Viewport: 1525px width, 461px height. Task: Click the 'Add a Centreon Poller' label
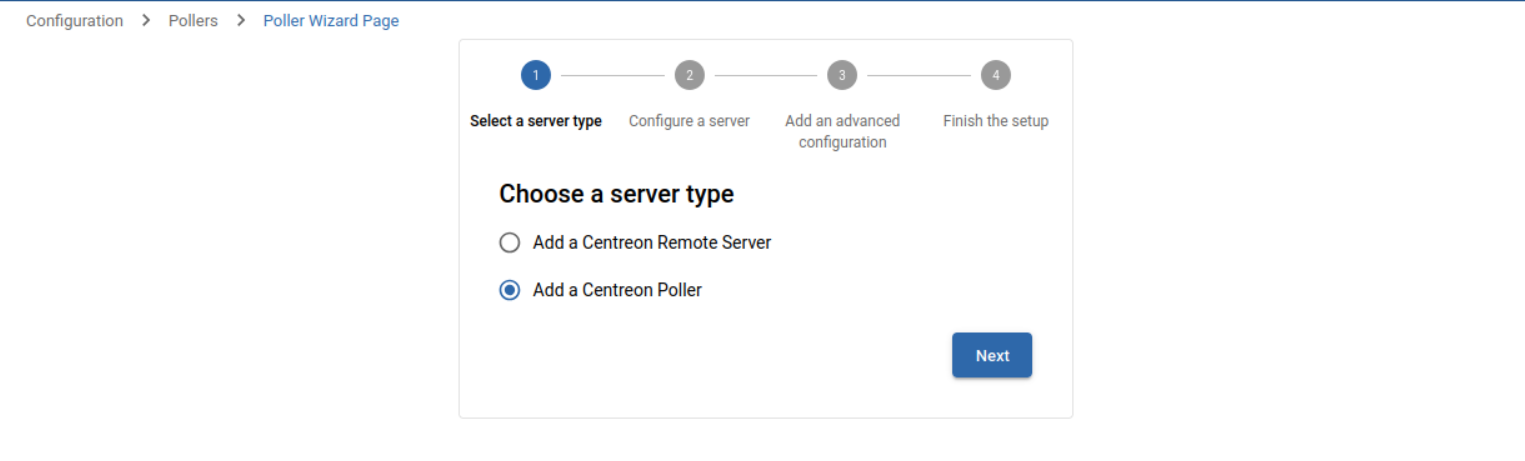(x=617, y=291)
